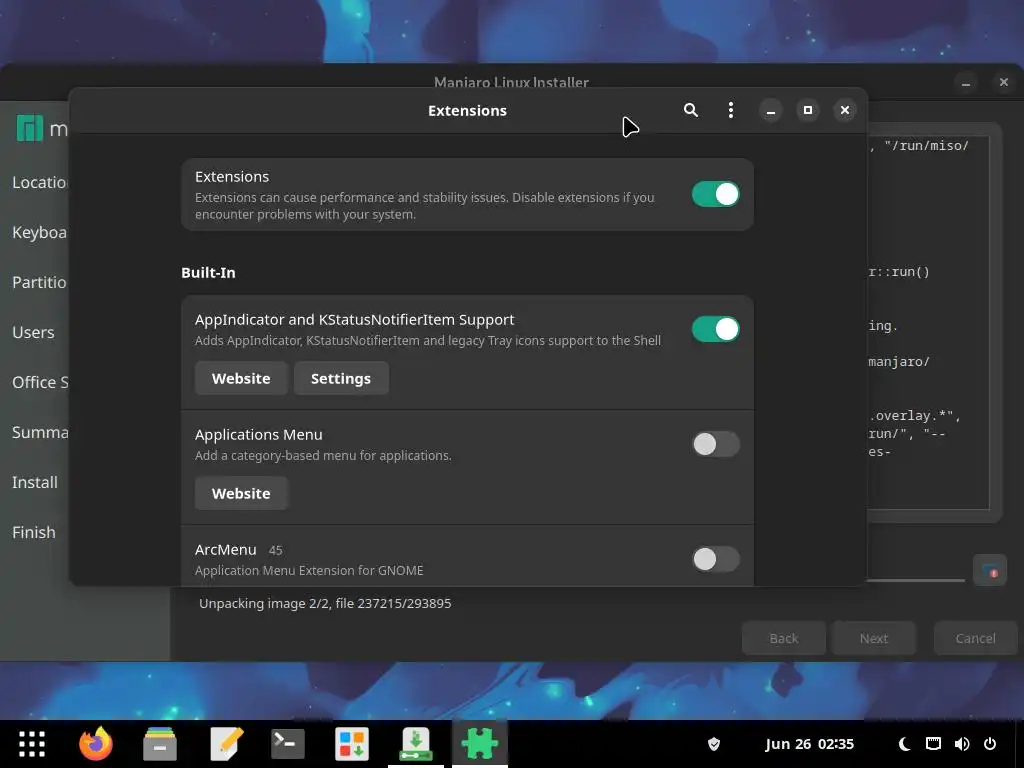This screenshot has width=1024, height=768.
Task: Minimize the Extensions window
Action: [771, 110]
